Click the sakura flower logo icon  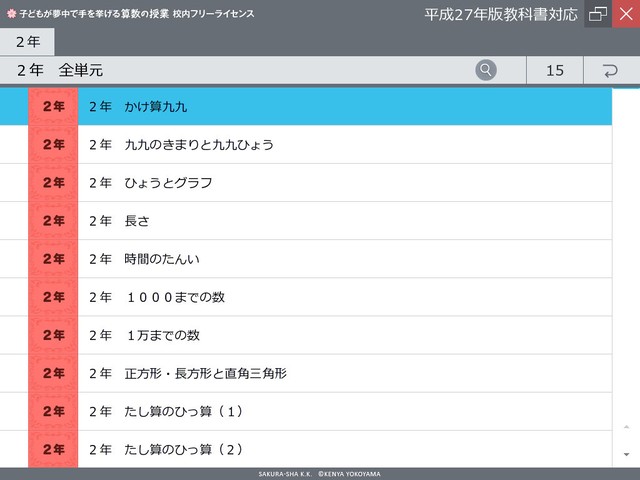pyautogui.click(x=11, y=14)
